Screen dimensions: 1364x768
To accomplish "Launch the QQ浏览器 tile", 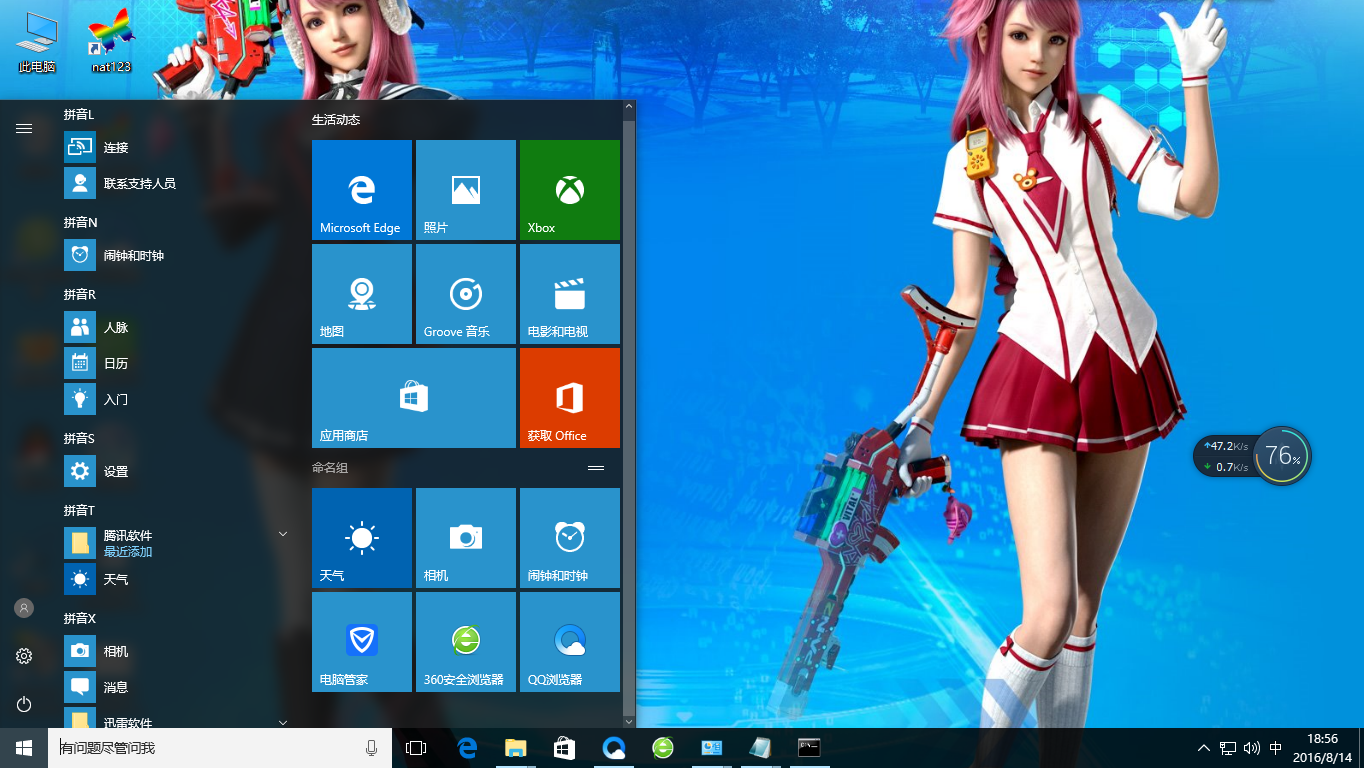I will [x=569, y=642].
